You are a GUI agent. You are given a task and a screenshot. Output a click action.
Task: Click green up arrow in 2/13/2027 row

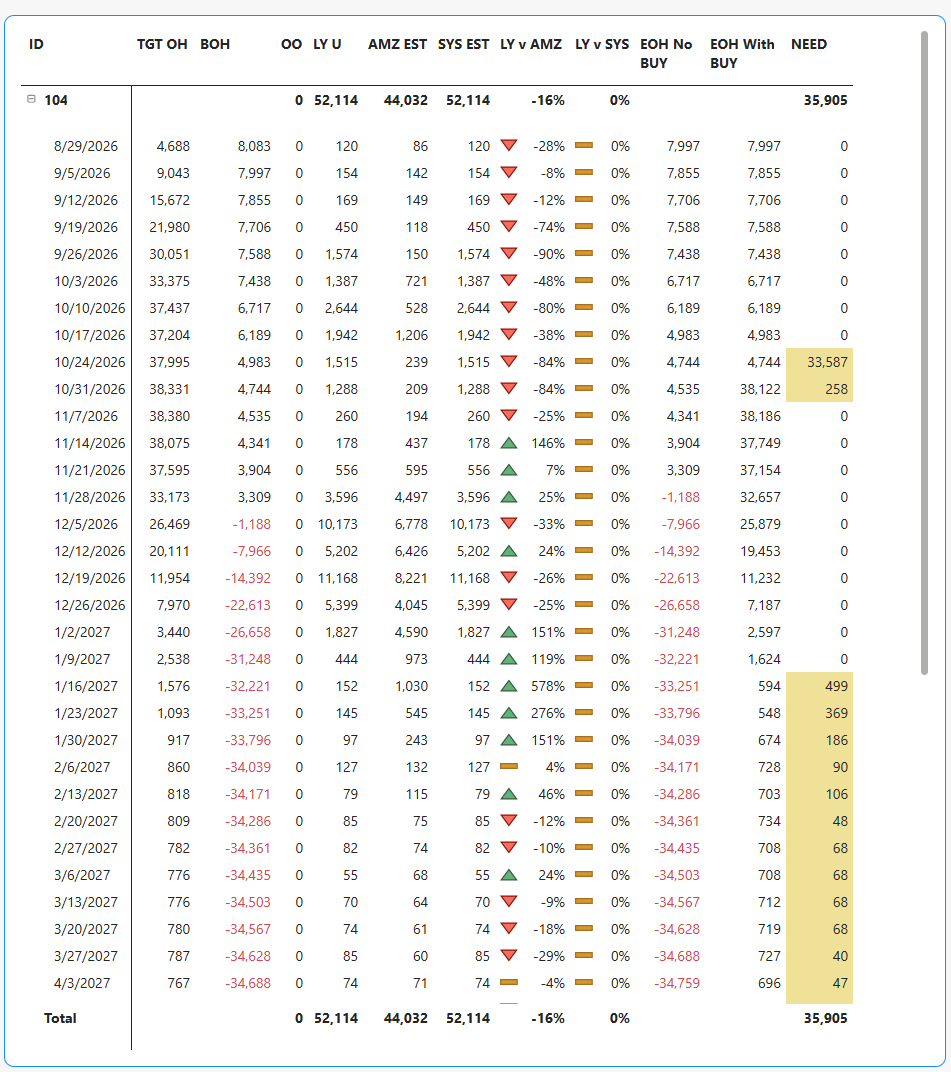point(509,794)
